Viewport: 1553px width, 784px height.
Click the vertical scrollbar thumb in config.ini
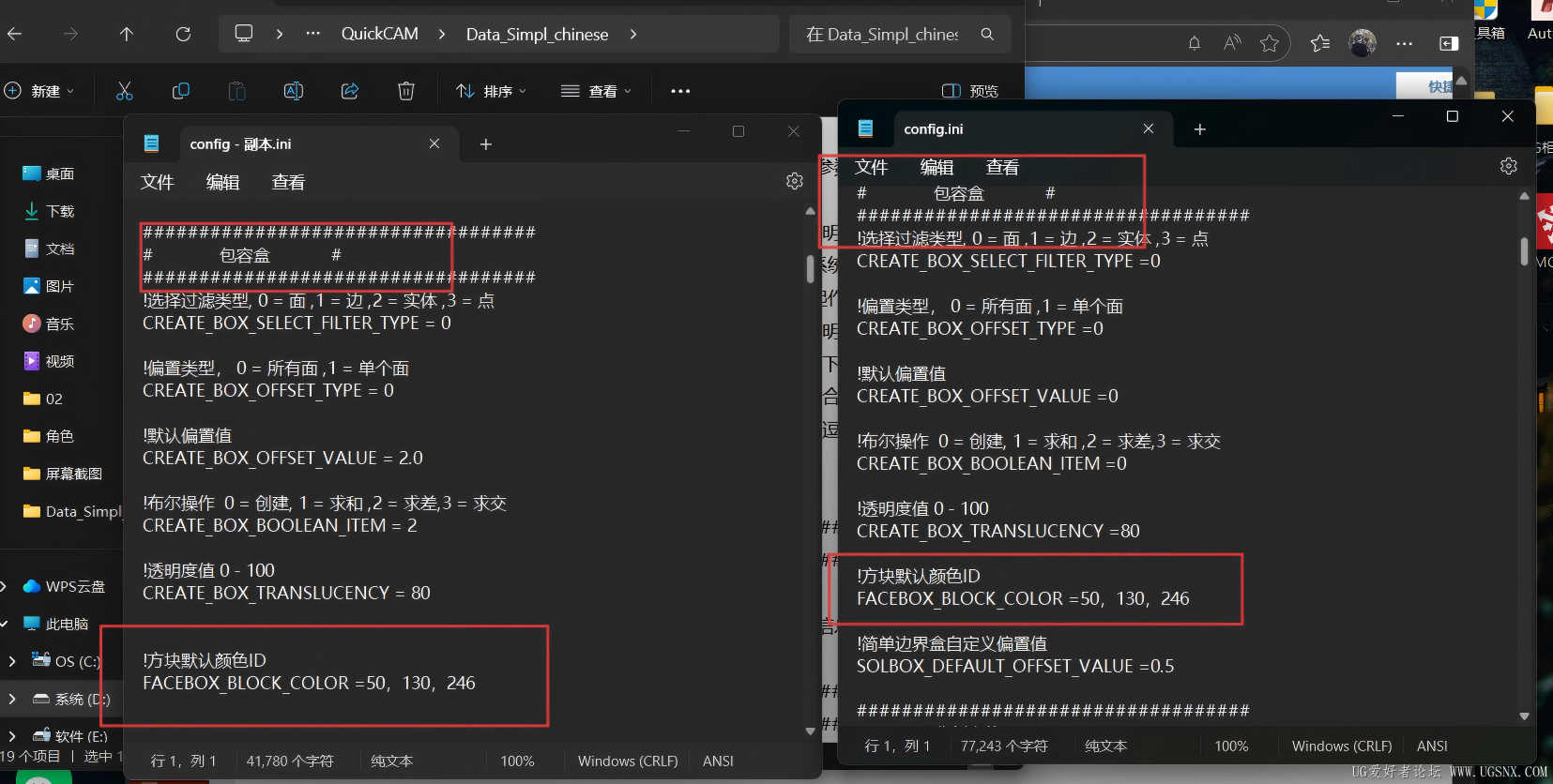tap(1524, 252)
